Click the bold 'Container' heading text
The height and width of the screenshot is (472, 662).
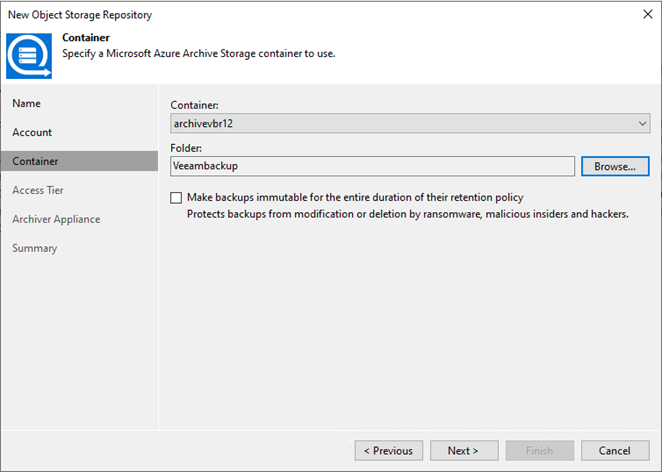pos(86,38)
